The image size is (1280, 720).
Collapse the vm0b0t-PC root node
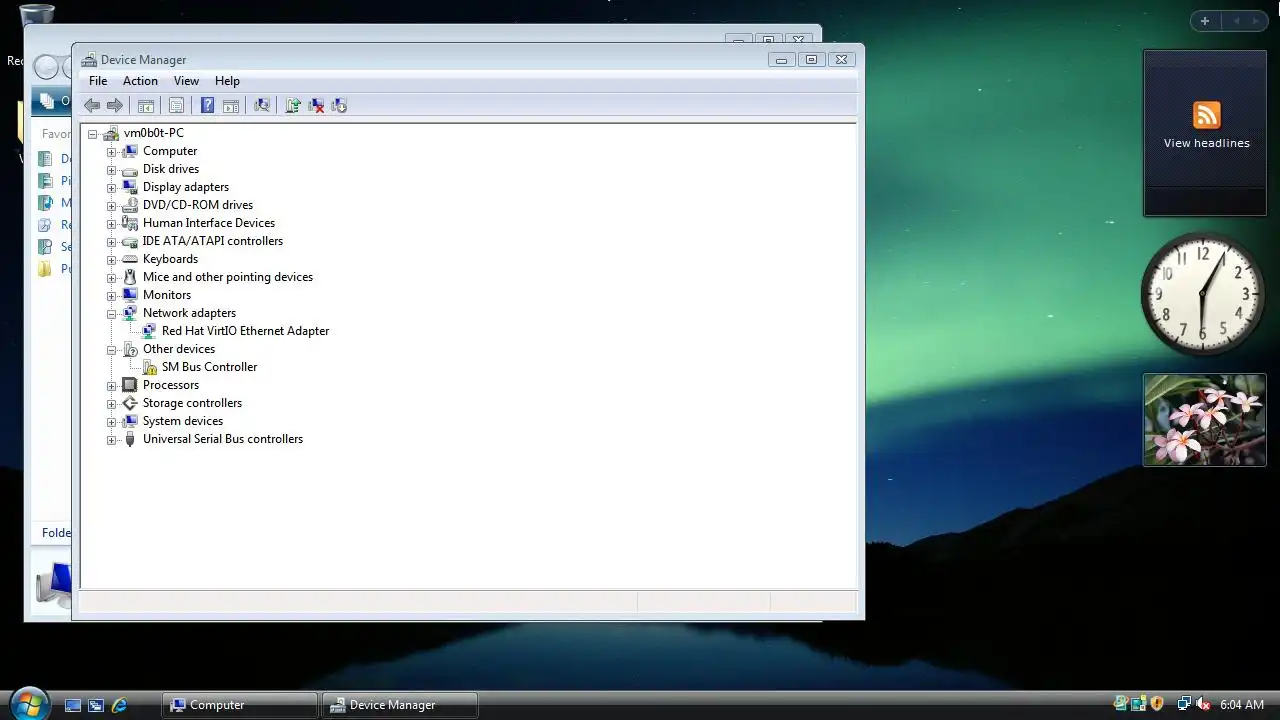tap(92, 134)
